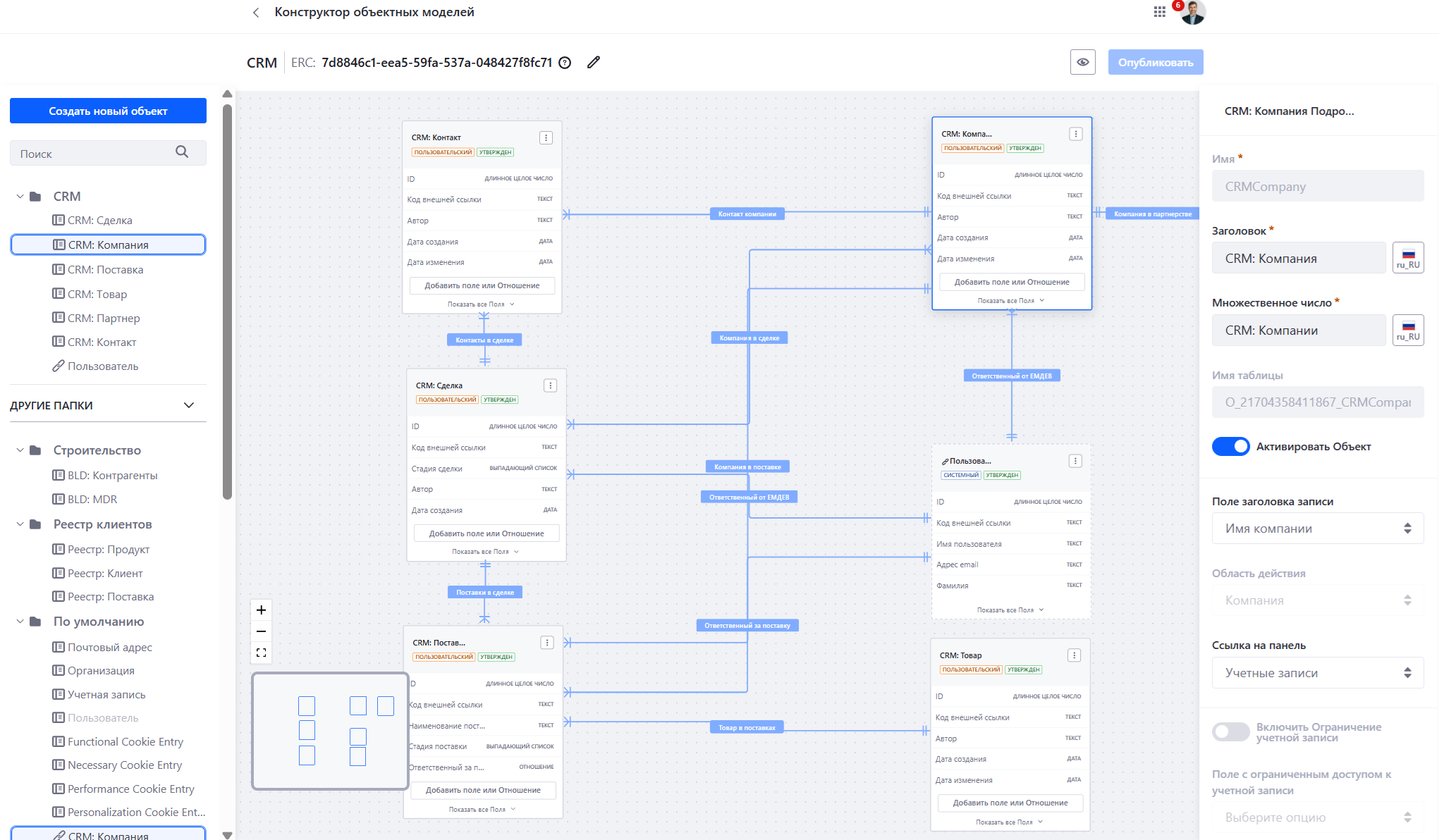Collapse the CRM folder
The width and height of the screenshot is (1439, 840).
coord(20,197)
